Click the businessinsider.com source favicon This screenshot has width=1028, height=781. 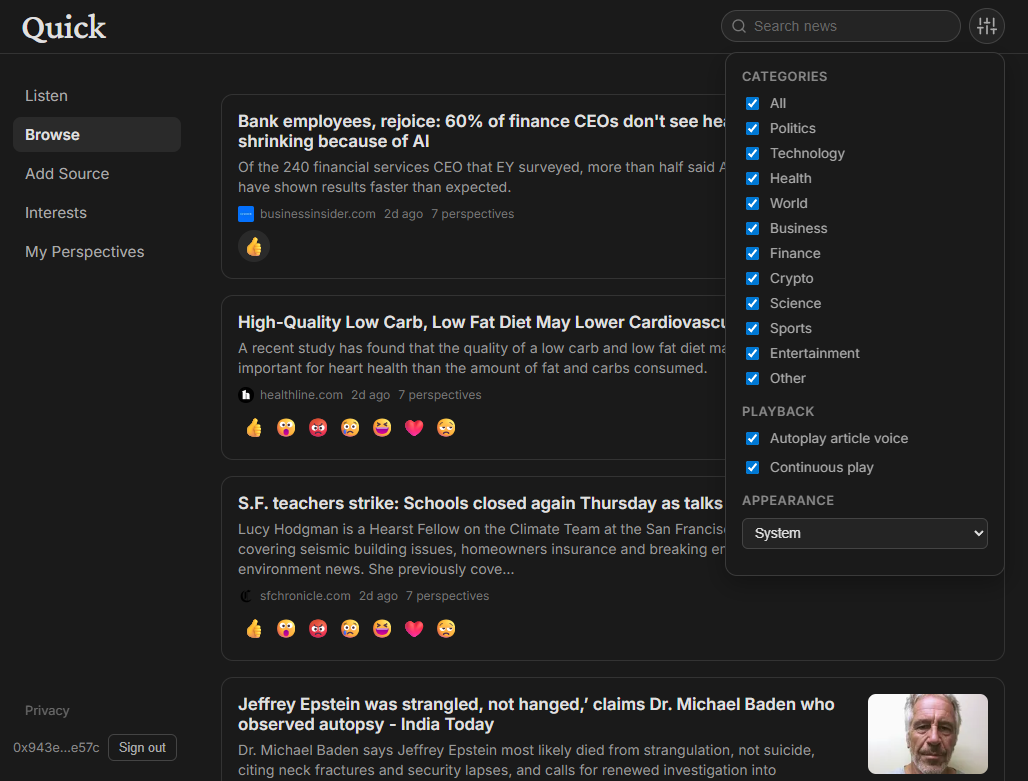(245, 213)
